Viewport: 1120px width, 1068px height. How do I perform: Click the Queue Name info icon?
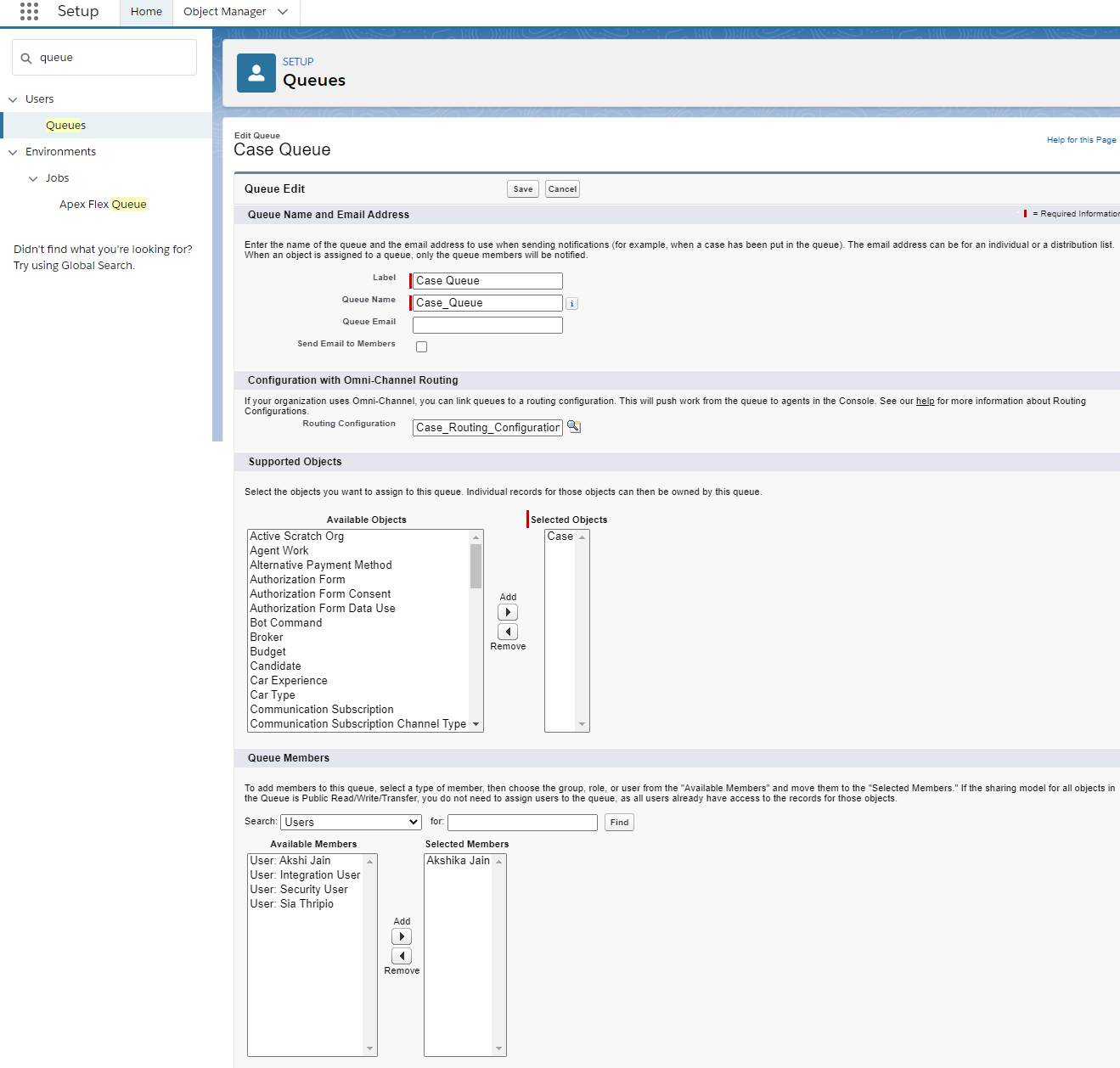click(571, 304)
